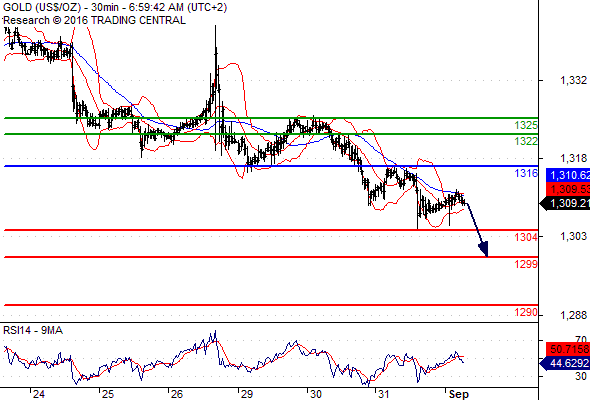Click the date label 26 on time axis
The image size is (590, 400).
tap(177, 394)
